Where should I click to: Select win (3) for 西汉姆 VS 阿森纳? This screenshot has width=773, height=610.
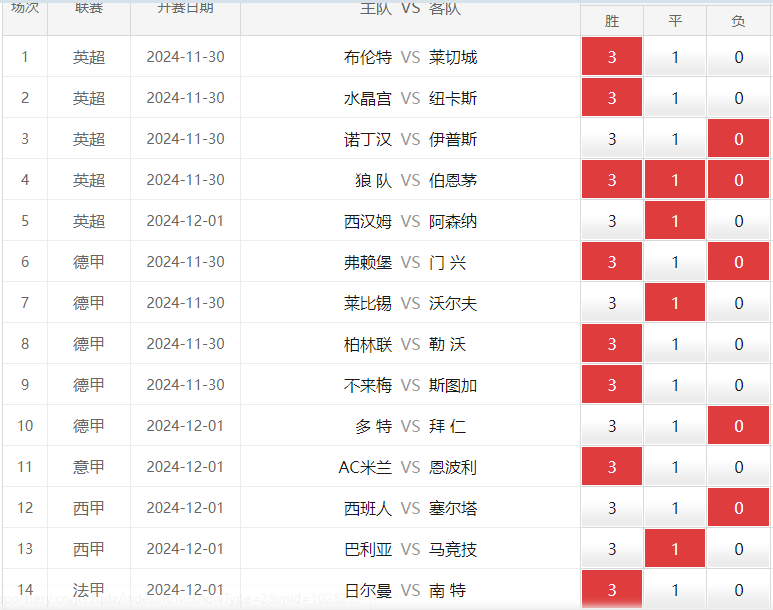612,220
